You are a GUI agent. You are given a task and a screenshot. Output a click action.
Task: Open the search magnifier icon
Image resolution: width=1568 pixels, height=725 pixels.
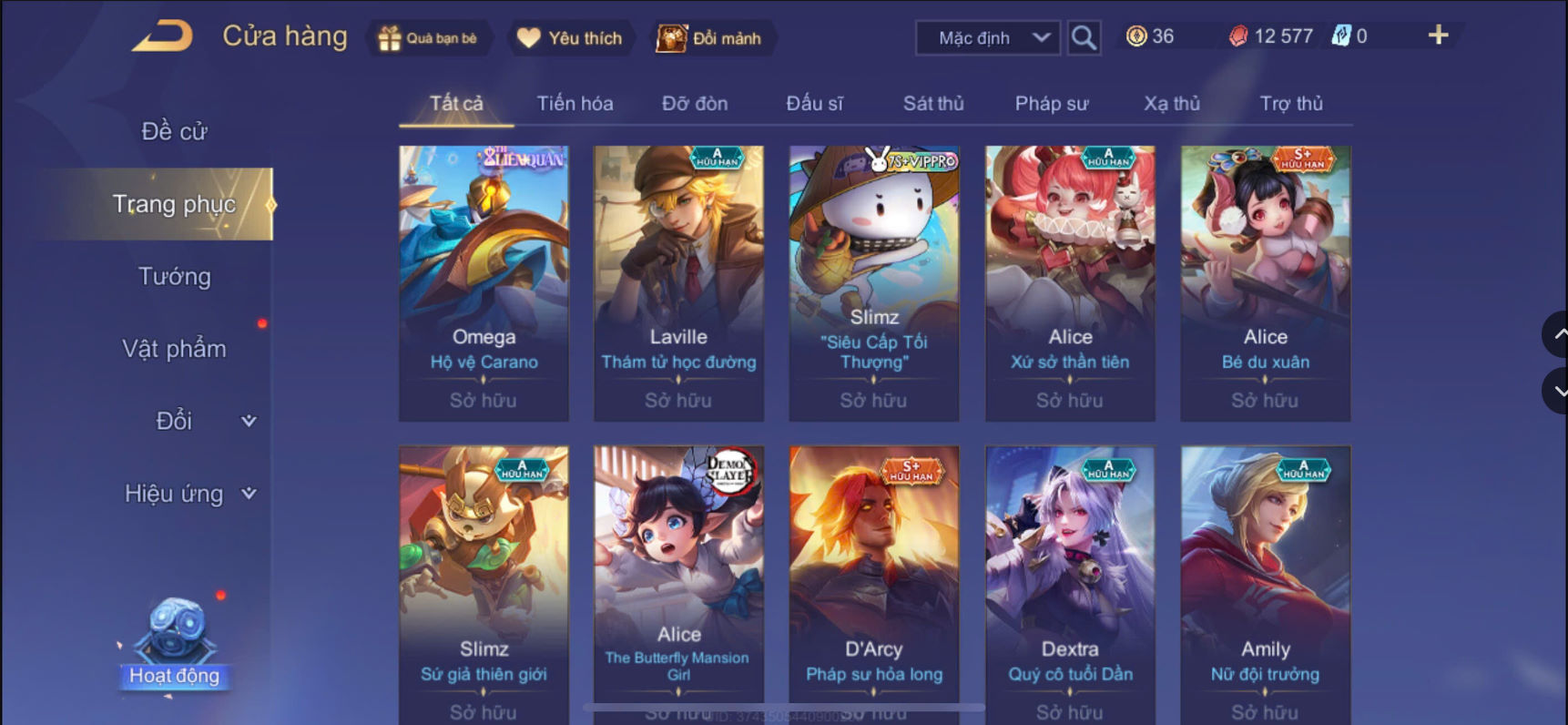[x=1084, y=37]
